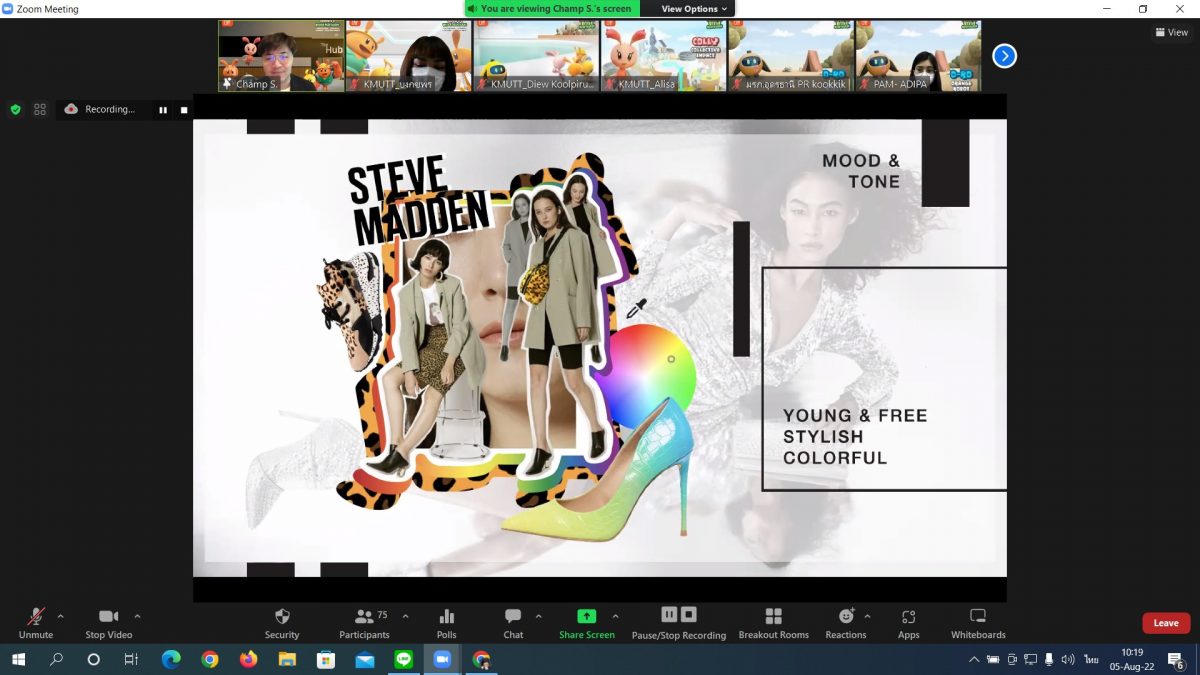This screenshot has height=675, width=1200.
Task: Click the stop icon in the bottom toolbar
Action: (x=689, y=615)
